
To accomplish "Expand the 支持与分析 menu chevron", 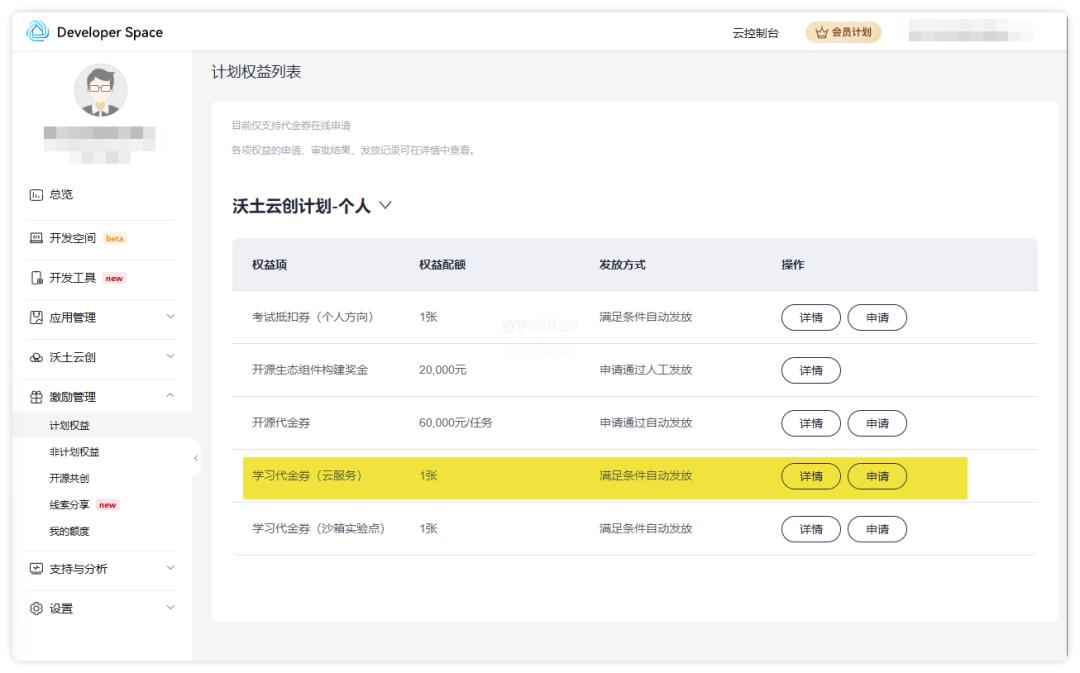I will point(170,568).
